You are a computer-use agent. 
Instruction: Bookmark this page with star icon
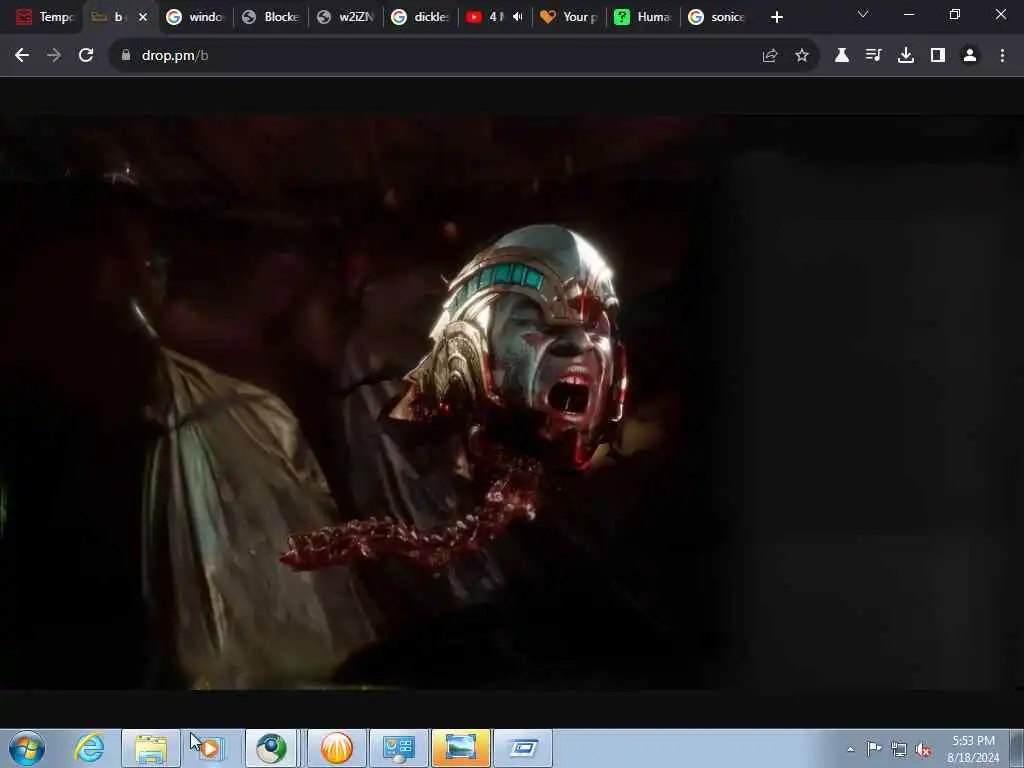coord(802,56)
